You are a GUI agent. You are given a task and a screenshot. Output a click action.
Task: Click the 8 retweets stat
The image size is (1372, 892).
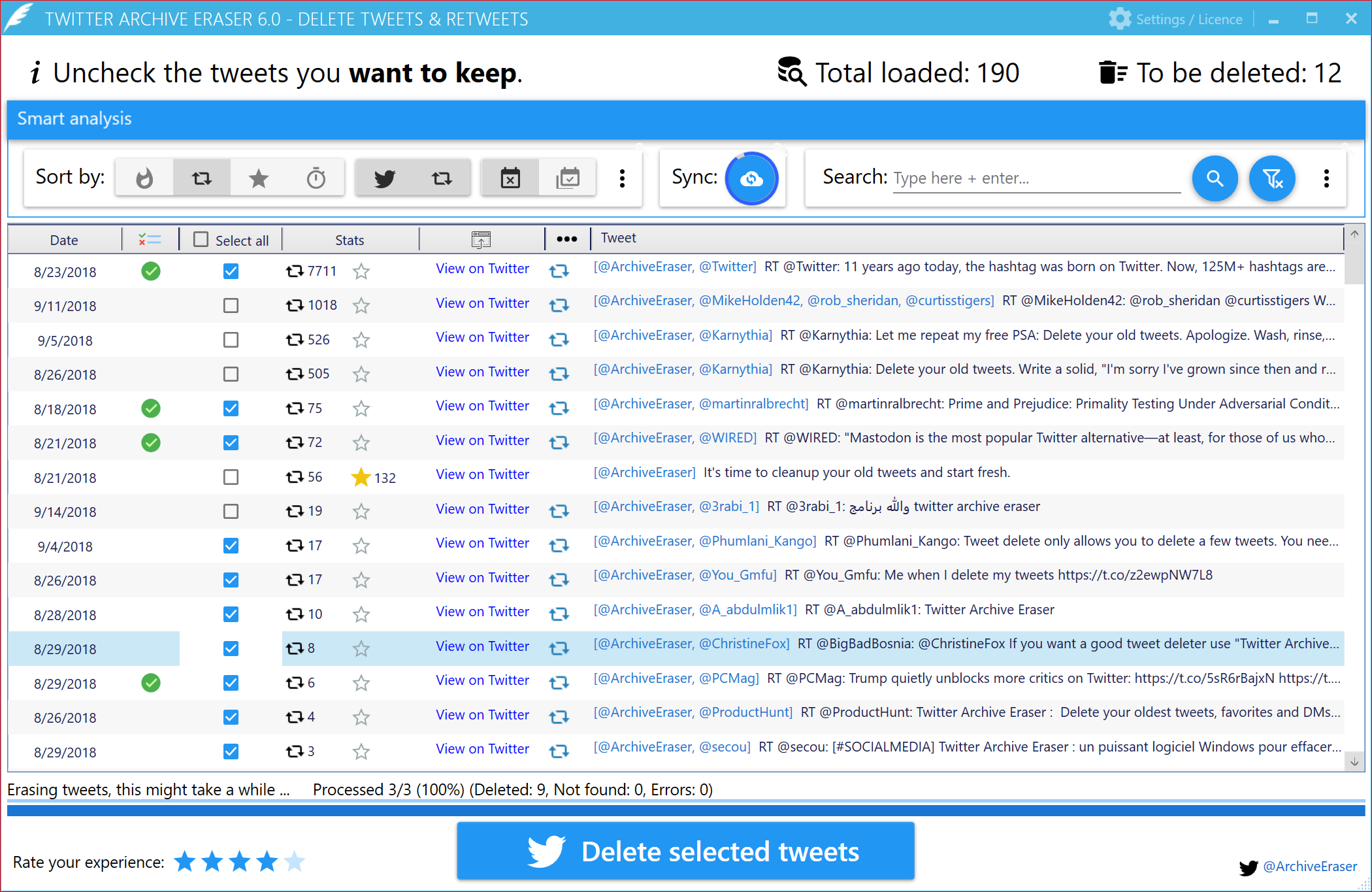[x=301, y=648]
